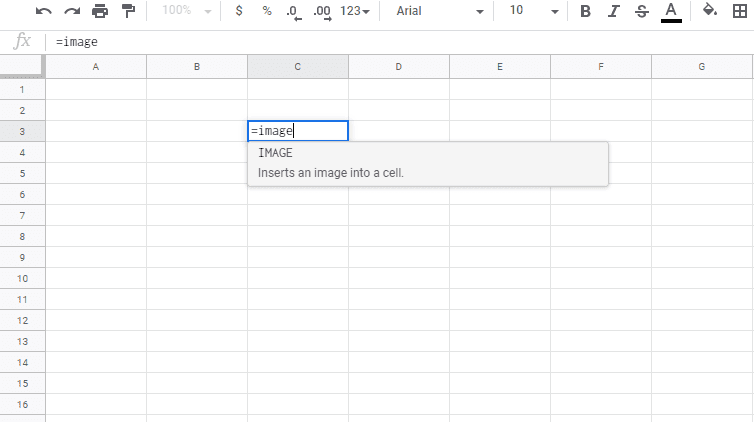Select column F header

click(601, 67)
